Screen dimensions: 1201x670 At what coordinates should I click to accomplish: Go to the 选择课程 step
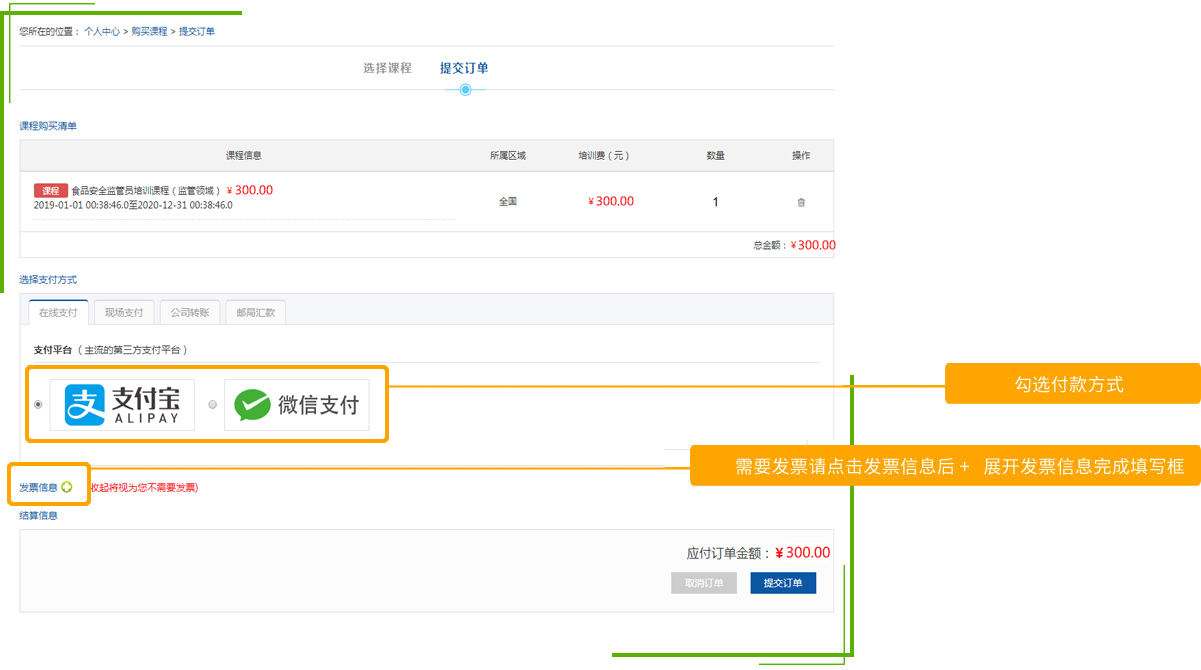point(387,68)
